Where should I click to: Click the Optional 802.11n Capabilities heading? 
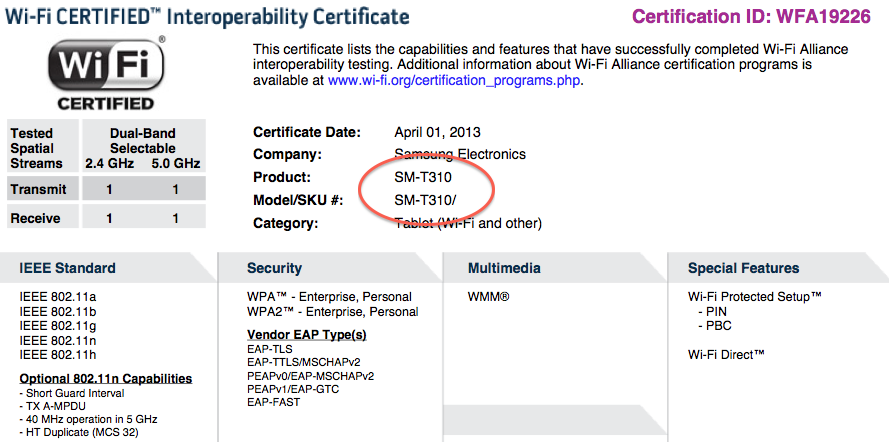[106, 379]
